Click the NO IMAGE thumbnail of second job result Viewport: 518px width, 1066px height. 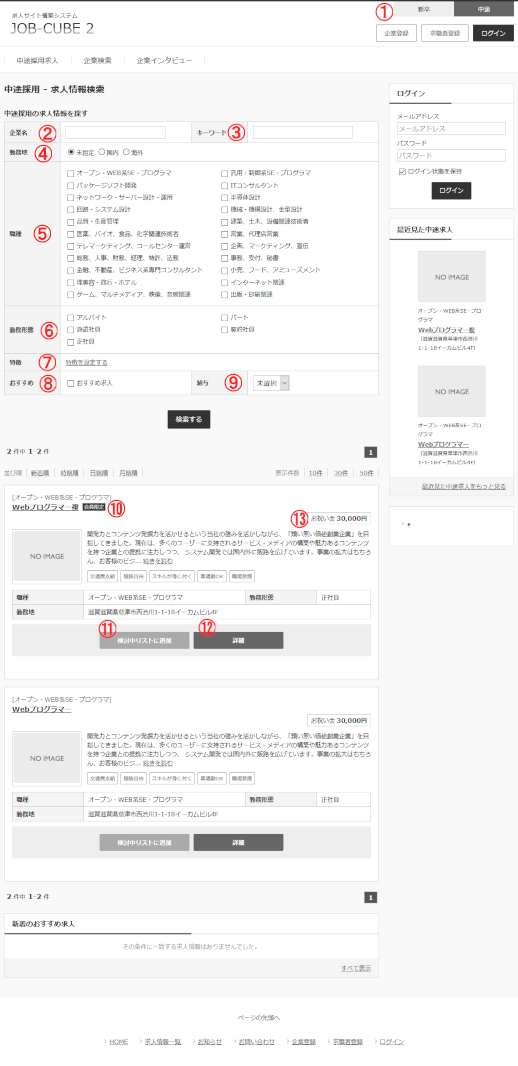[x=48, y=758]
